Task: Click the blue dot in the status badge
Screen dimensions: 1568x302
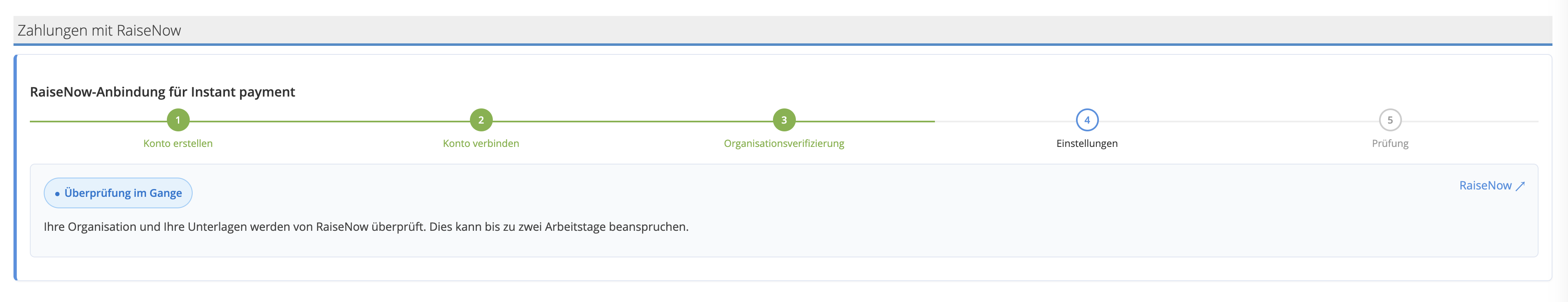Action: (57, 194)
